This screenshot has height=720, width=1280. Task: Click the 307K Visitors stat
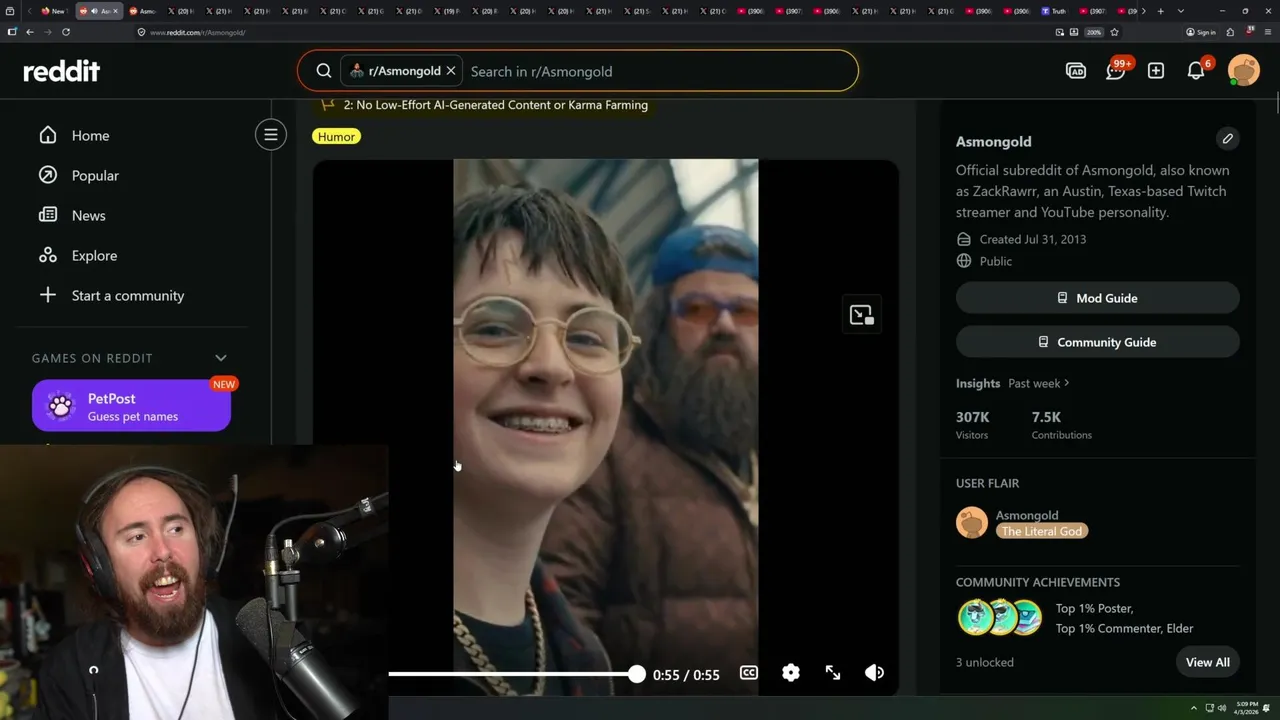click(973, 425)
